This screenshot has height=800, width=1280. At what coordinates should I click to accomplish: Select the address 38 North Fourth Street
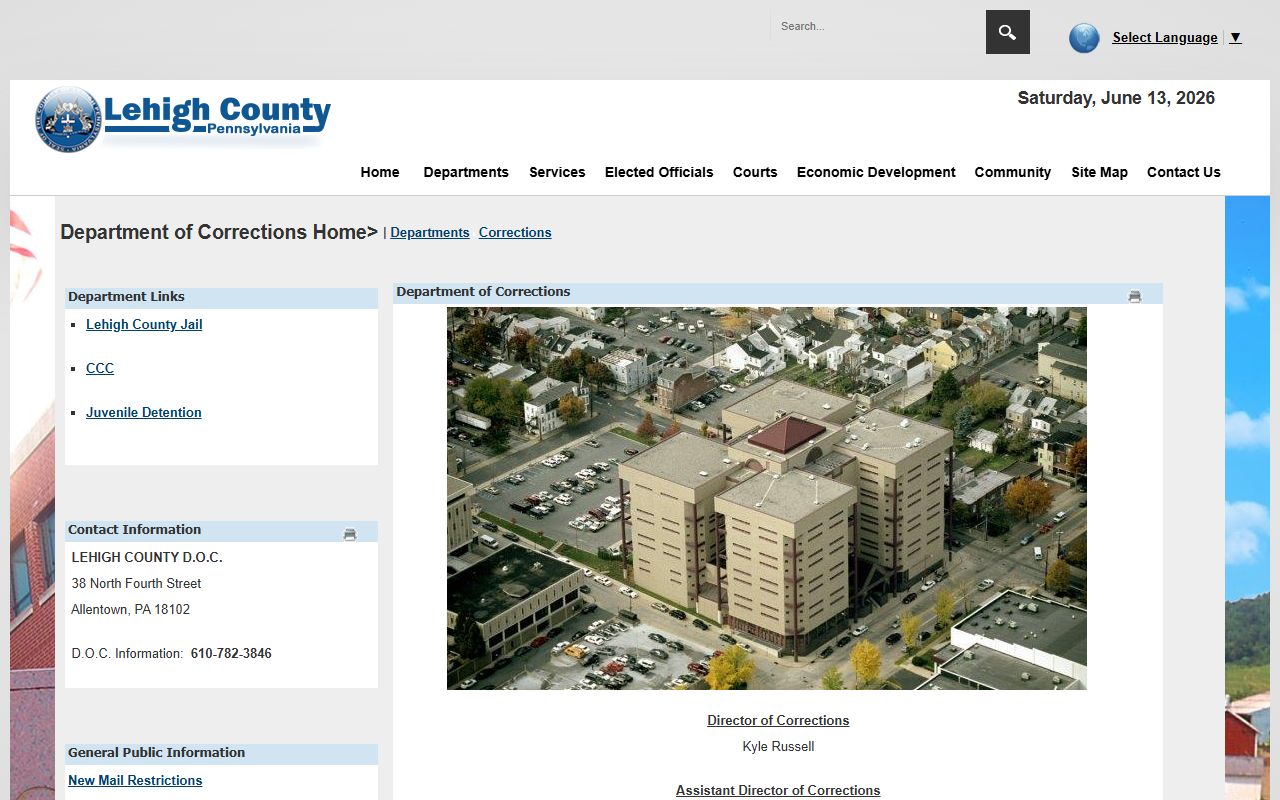tap(136, 583)
